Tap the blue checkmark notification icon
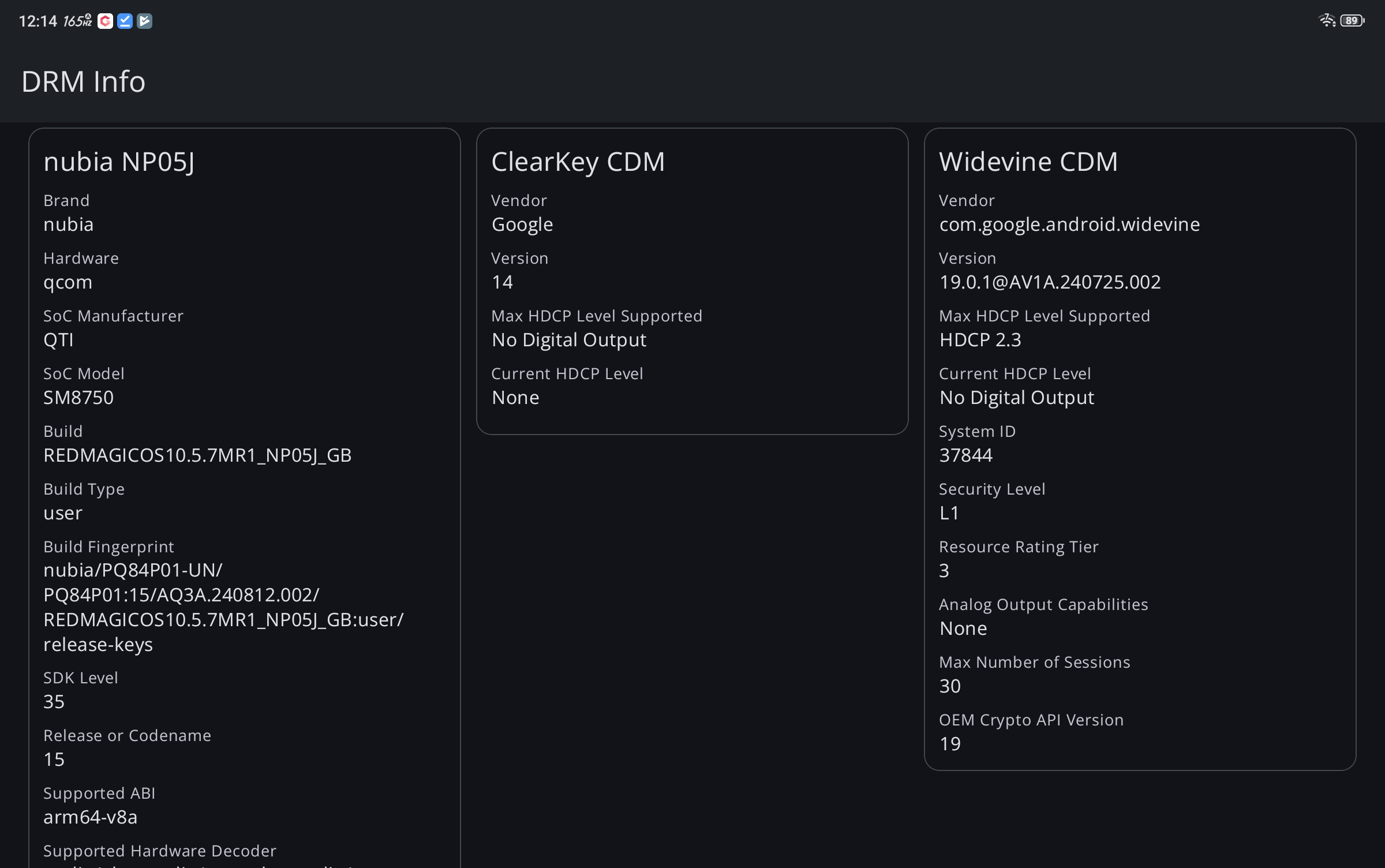 125,21
